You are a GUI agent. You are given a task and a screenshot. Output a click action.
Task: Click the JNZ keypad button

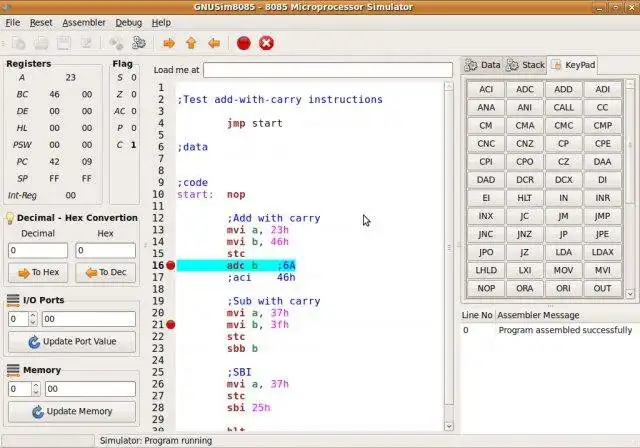click(524, 234)
